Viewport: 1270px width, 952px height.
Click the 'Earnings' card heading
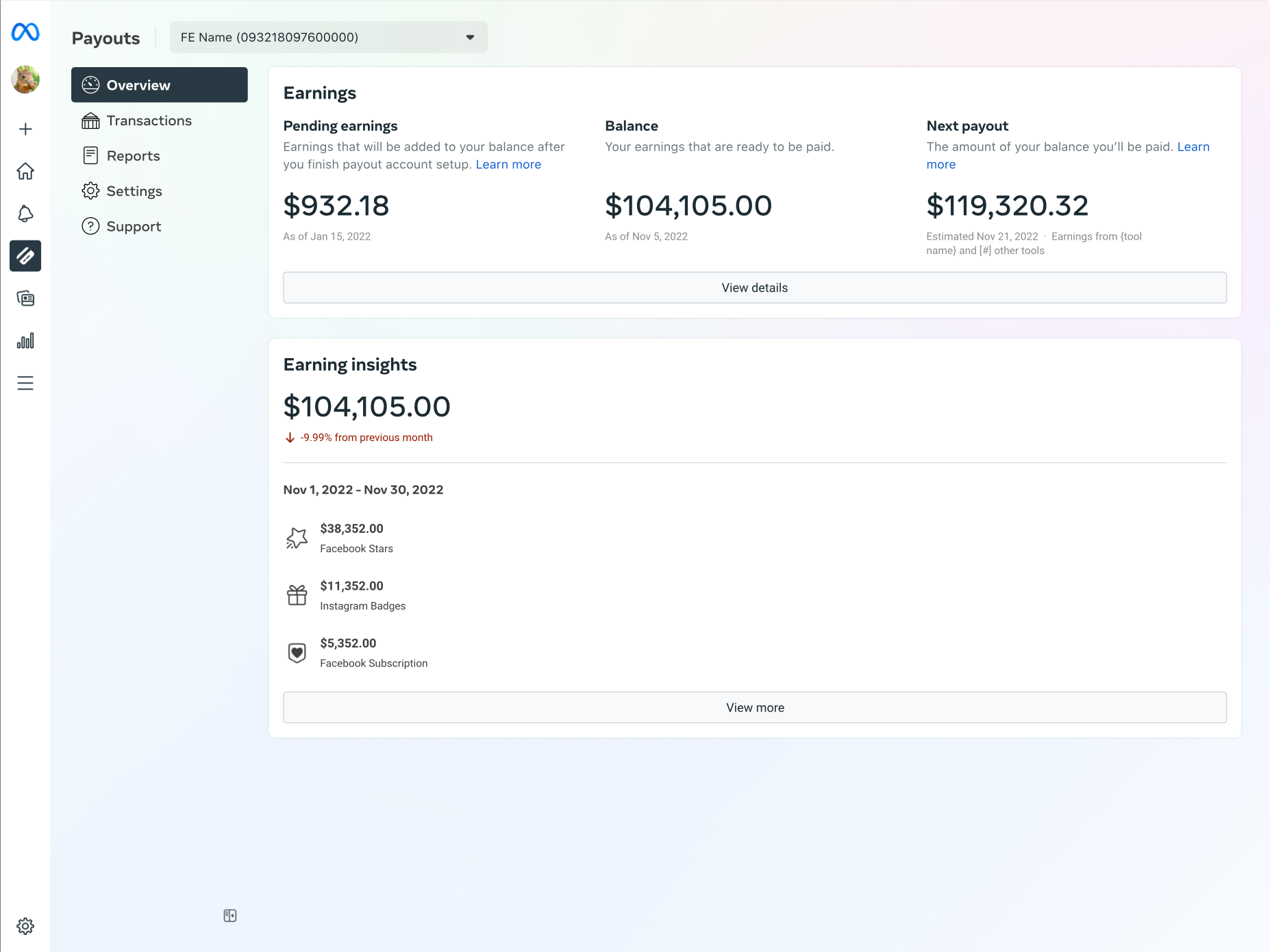(x=320, y=93)
